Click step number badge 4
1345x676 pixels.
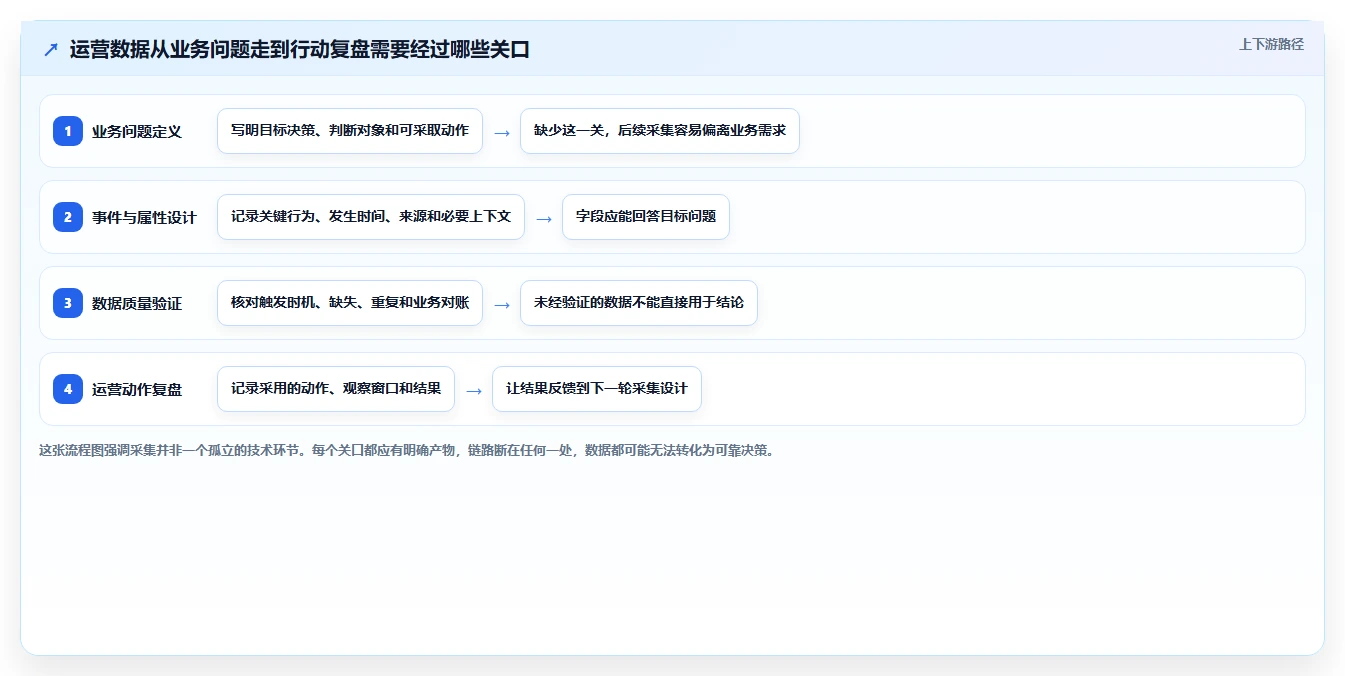coord(68,389)
